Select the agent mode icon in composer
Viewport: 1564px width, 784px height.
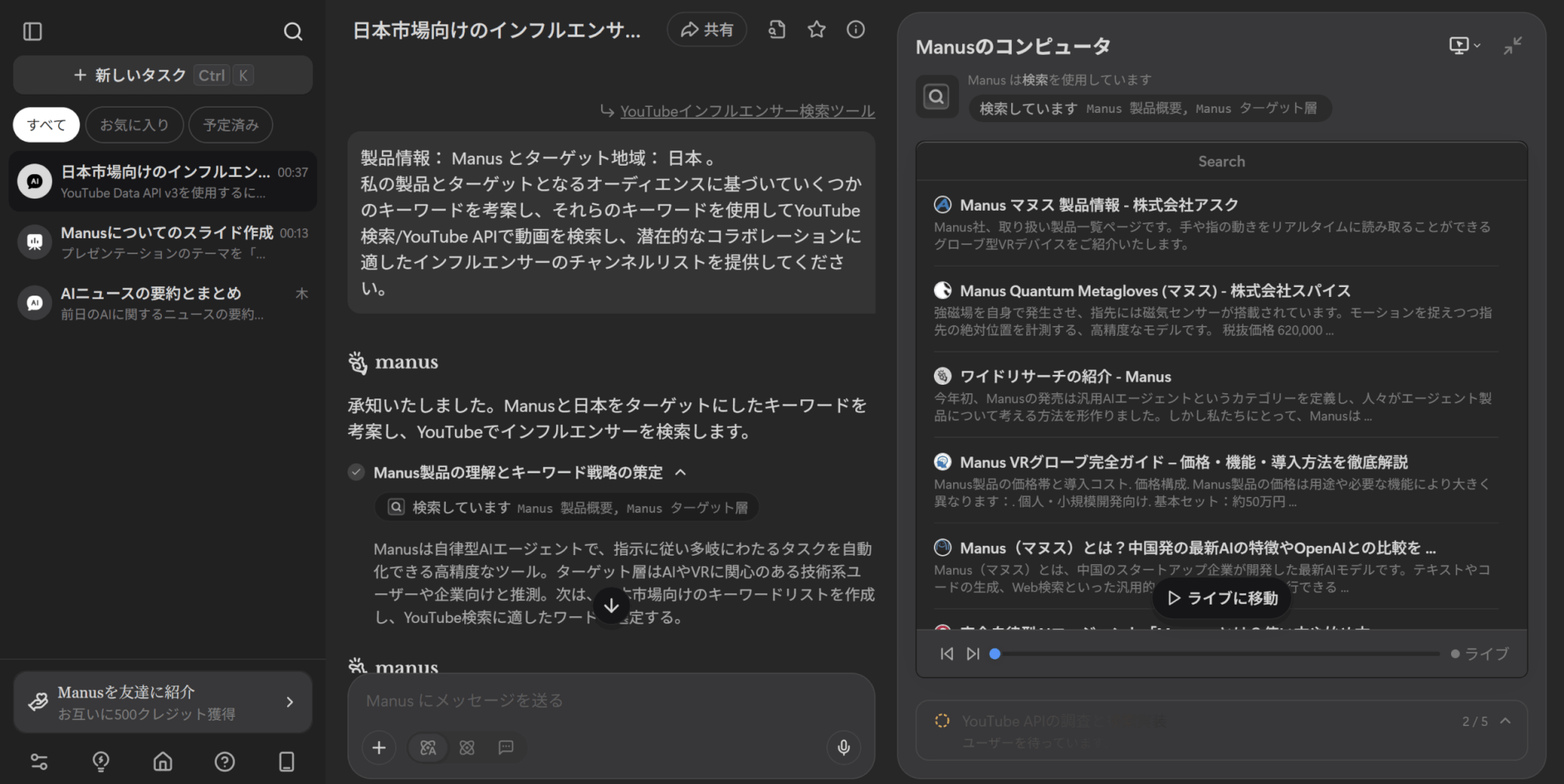[428, 747]
